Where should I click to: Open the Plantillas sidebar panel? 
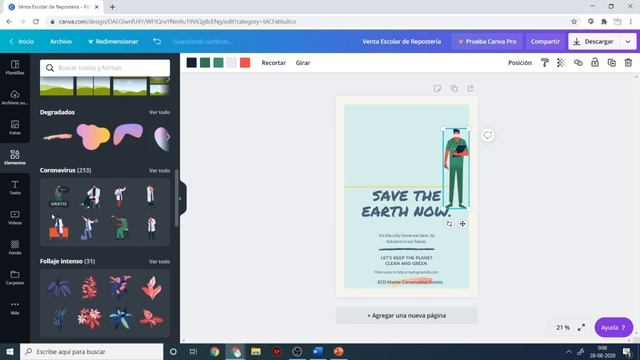click(x=15, y=67)
